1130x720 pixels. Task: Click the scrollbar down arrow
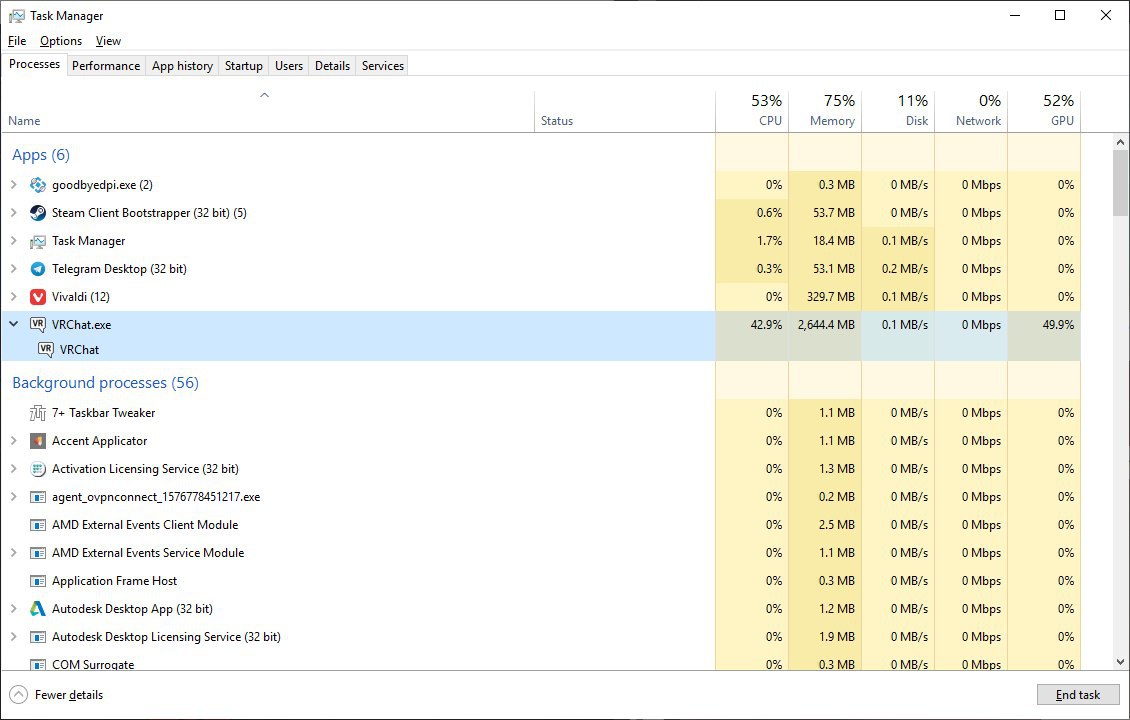pyautogui.click(x=1120, y=662)
